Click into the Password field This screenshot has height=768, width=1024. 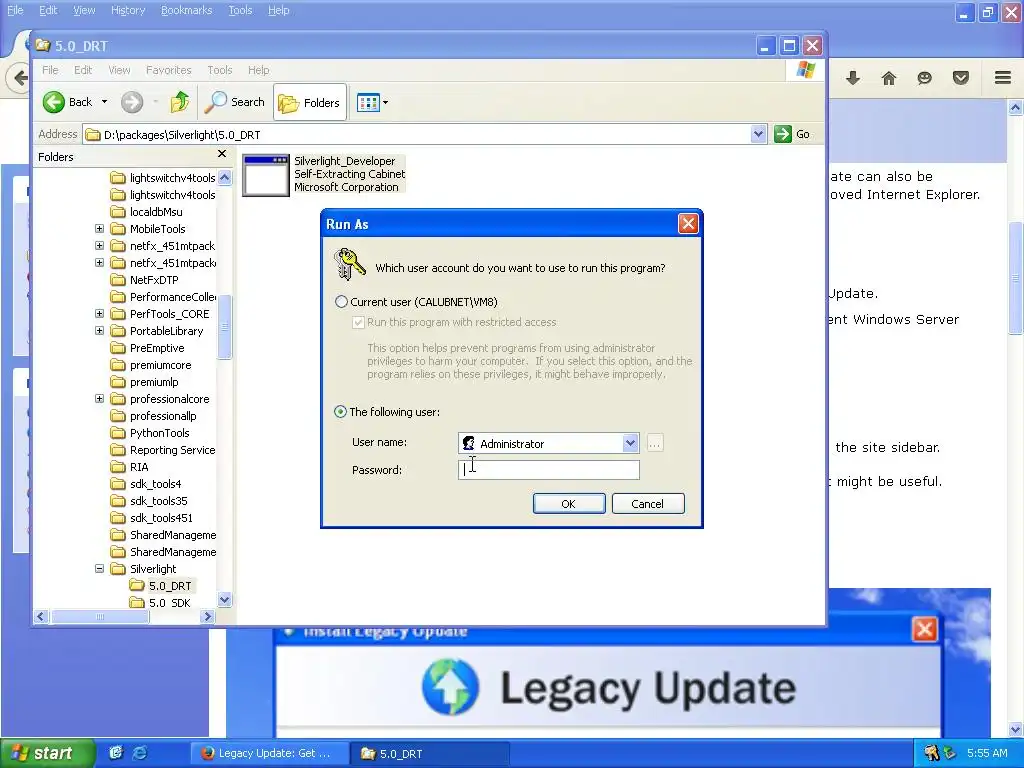tap(549, 470)
